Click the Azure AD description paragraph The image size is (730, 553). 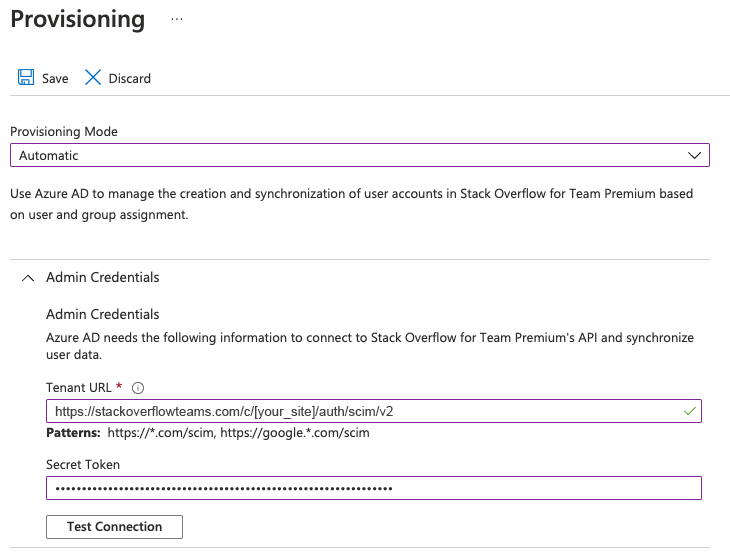[x=350, y=201]
